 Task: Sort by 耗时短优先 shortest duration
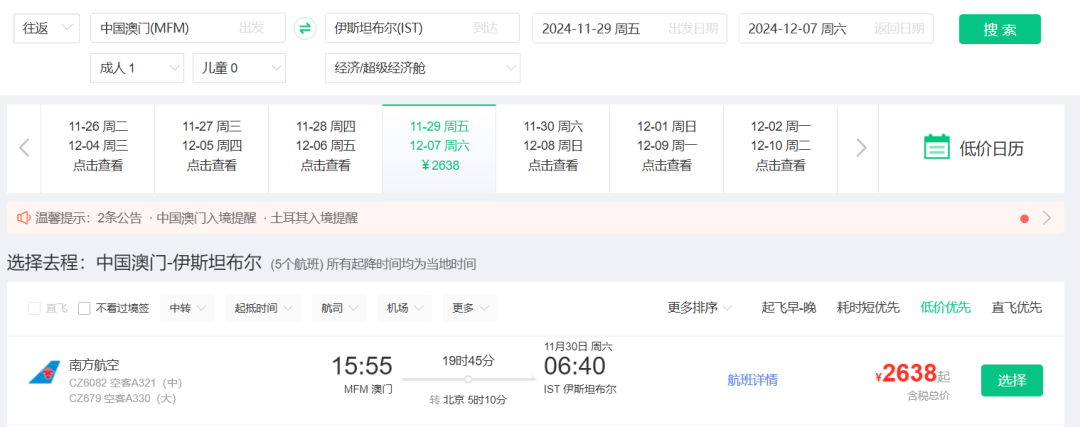coord(868,308)
